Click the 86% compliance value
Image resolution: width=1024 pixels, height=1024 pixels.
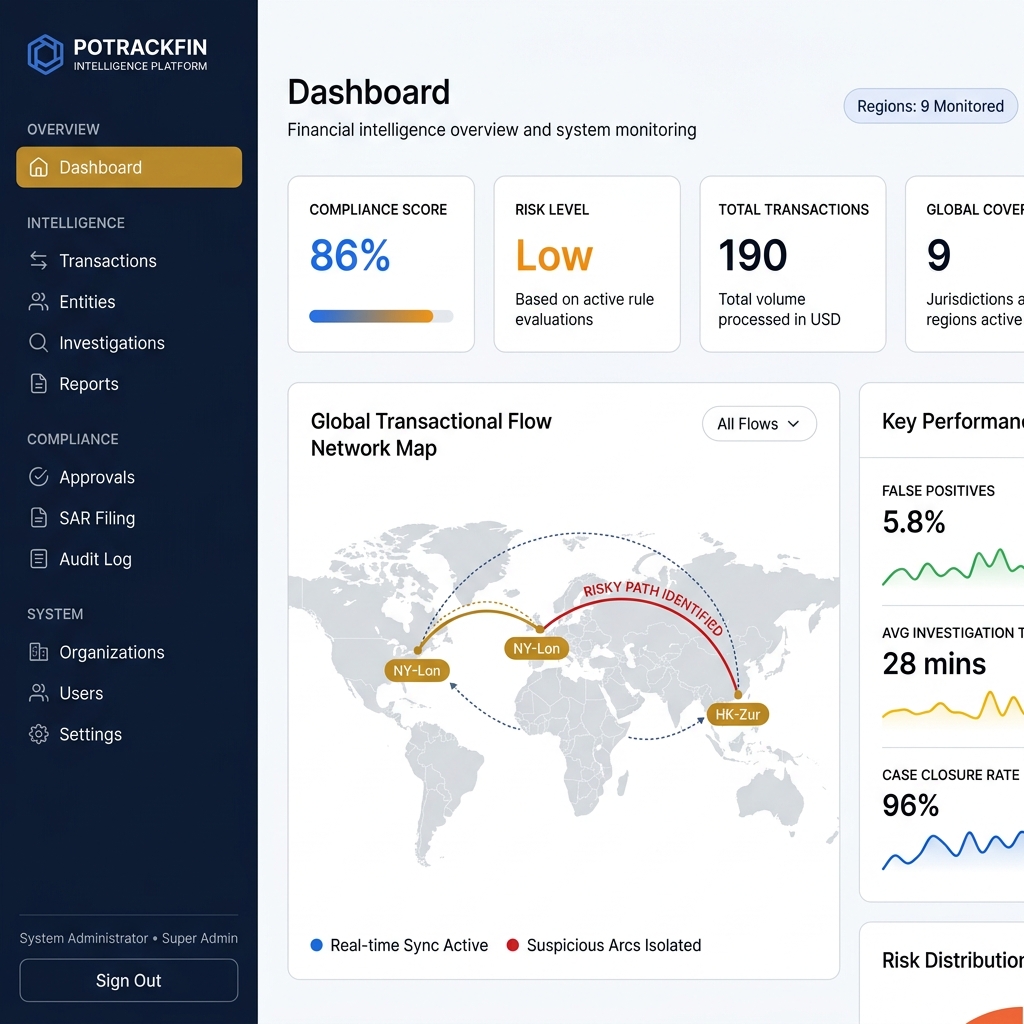pyautogui.click(x=350, y=255)
